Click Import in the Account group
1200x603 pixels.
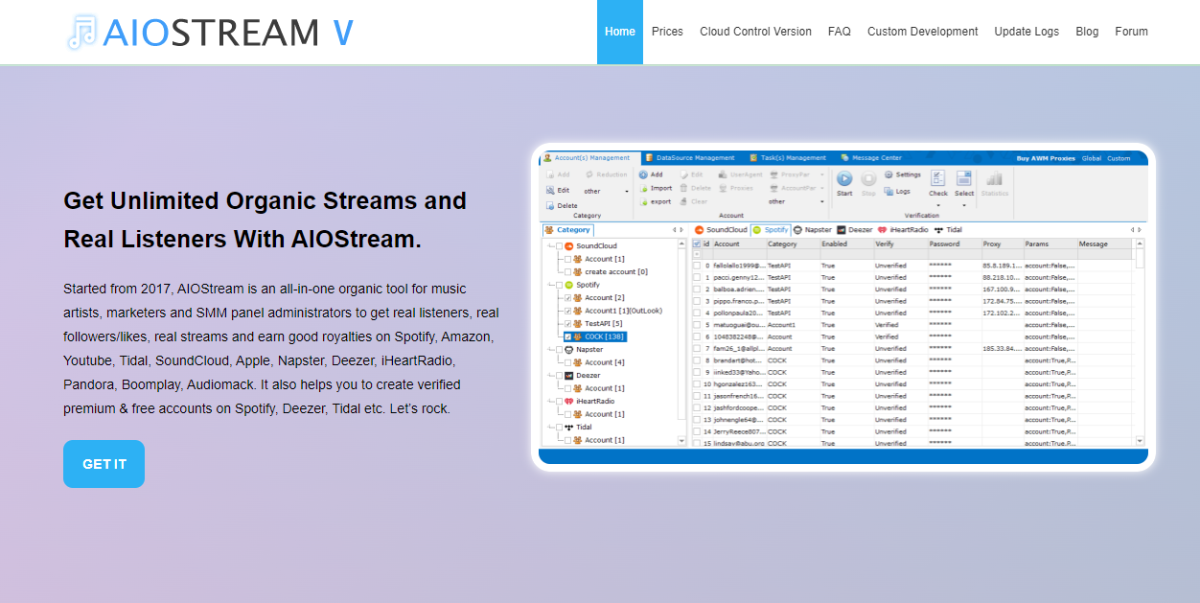click(x=655, y=188)
